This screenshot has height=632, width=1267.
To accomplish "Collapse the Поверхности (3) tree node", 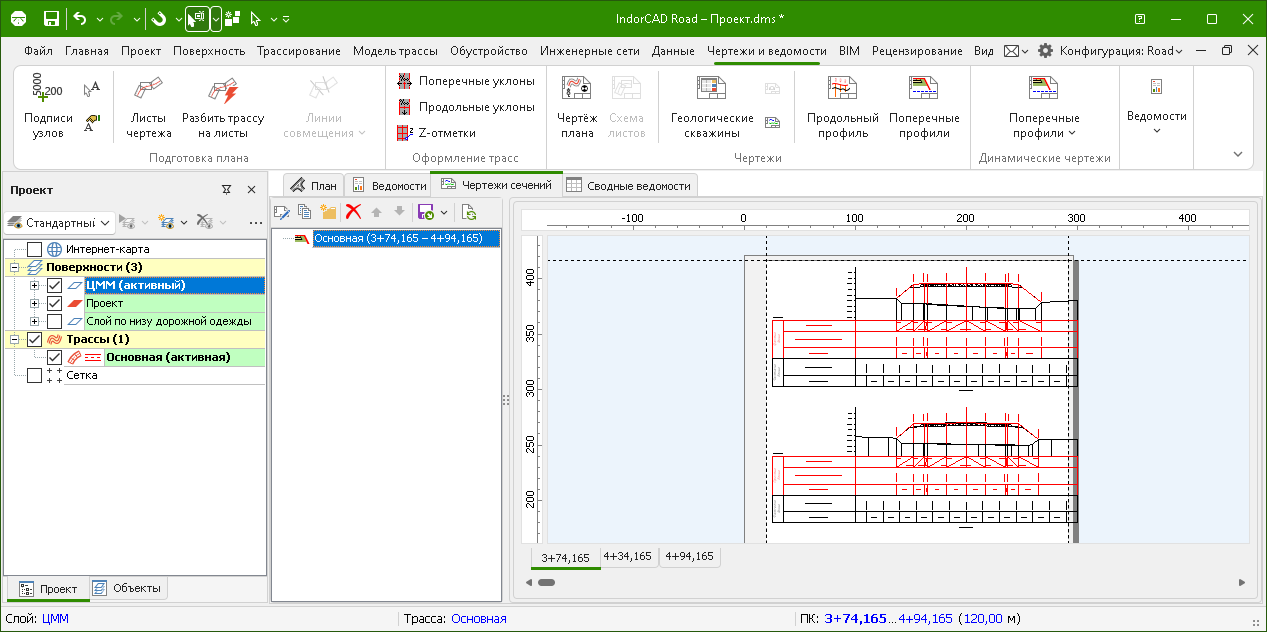I will coord(14,268).
